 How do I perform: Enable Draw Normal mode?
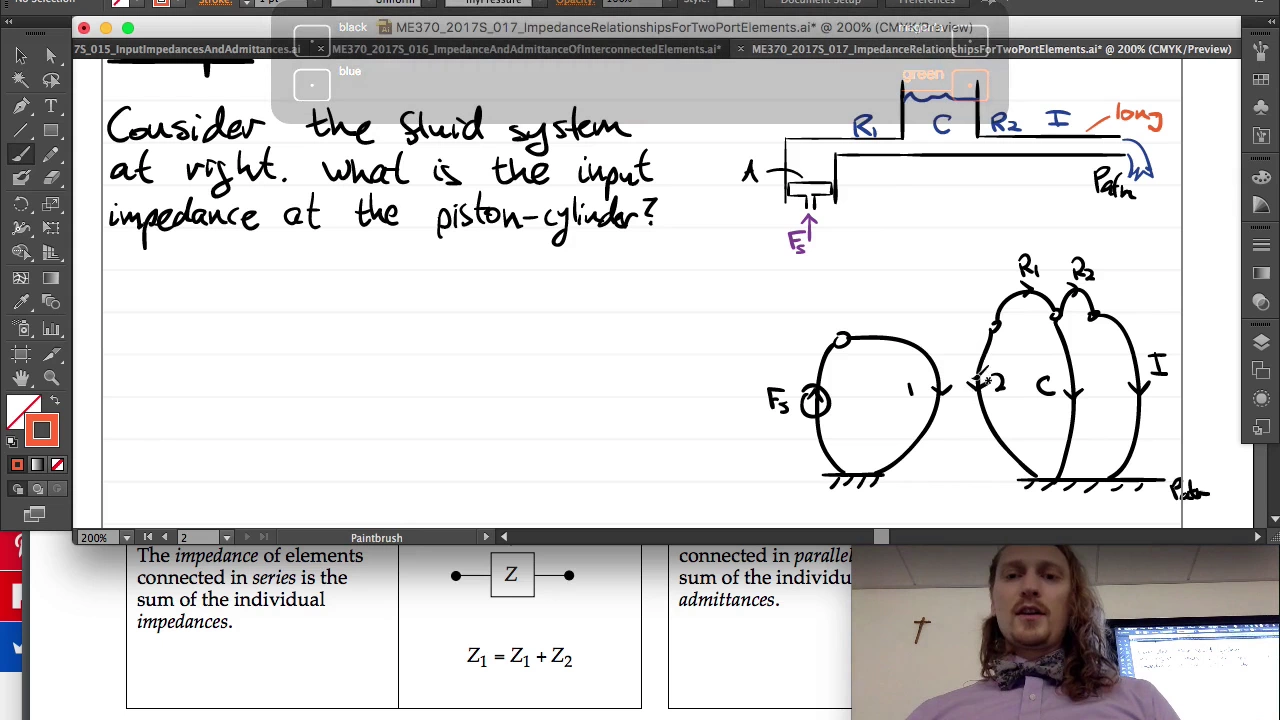point(17,489)
